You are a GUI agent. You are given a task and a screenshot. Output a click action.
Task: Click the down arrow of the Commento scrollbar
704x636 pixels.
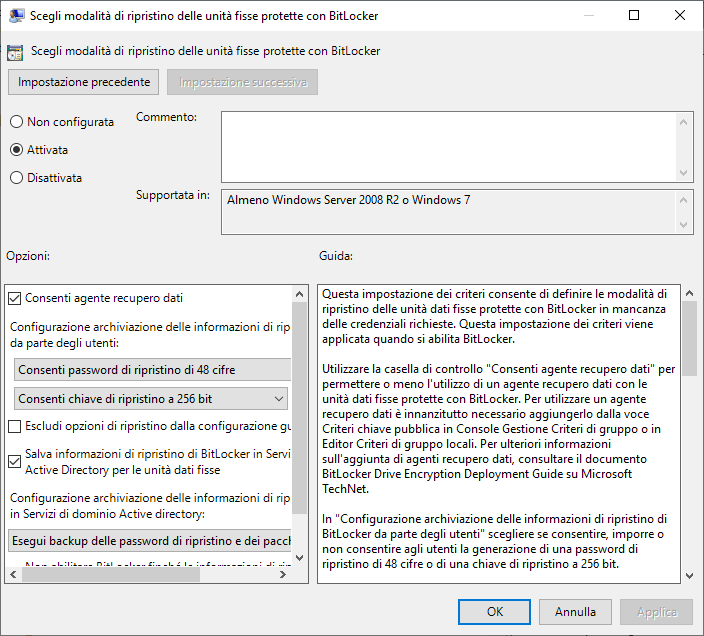683,172
